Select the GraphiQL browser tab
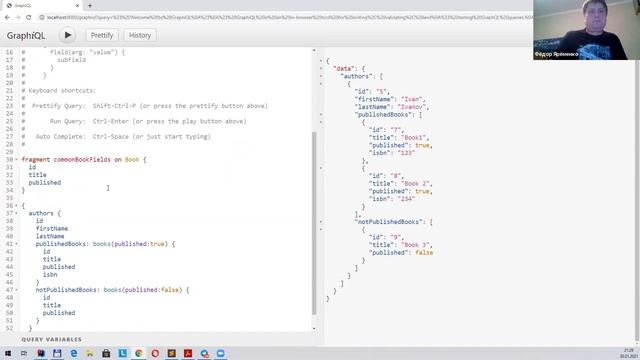The height and width of the screenshot is (360, 640). pyautogui.click(x=41, y=6)
